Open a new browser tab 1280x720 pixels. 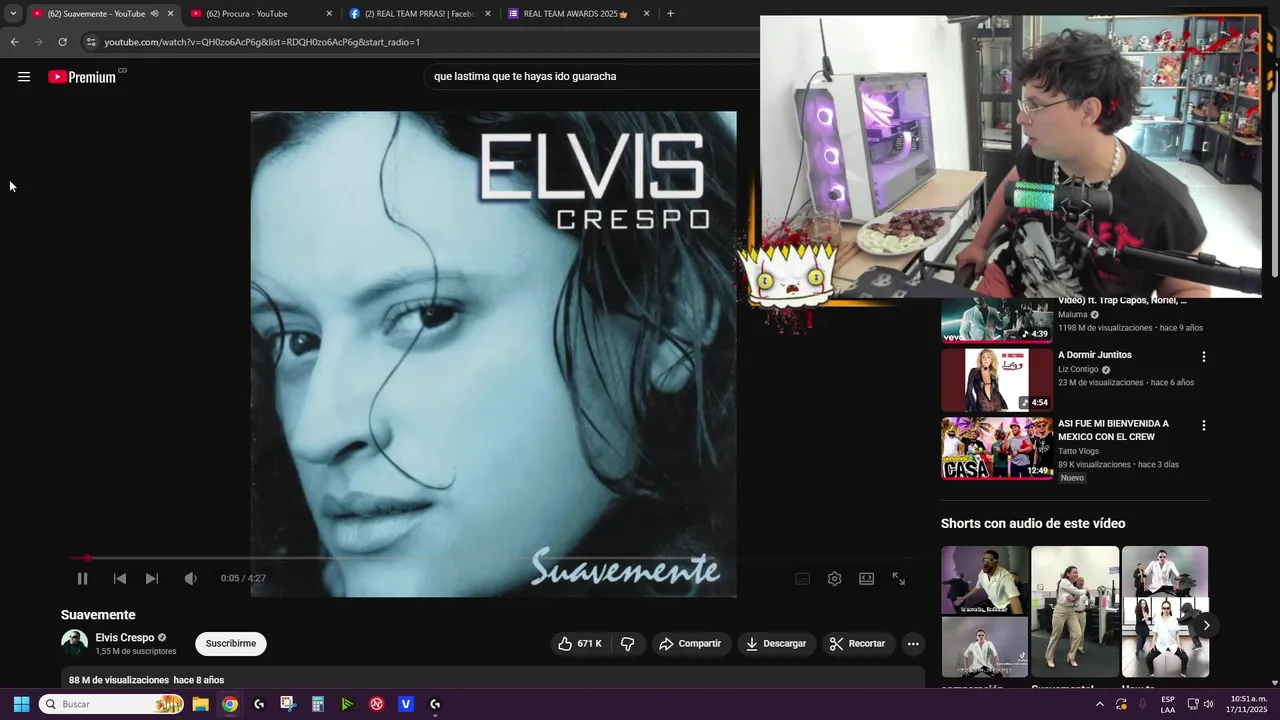[670, 14]
